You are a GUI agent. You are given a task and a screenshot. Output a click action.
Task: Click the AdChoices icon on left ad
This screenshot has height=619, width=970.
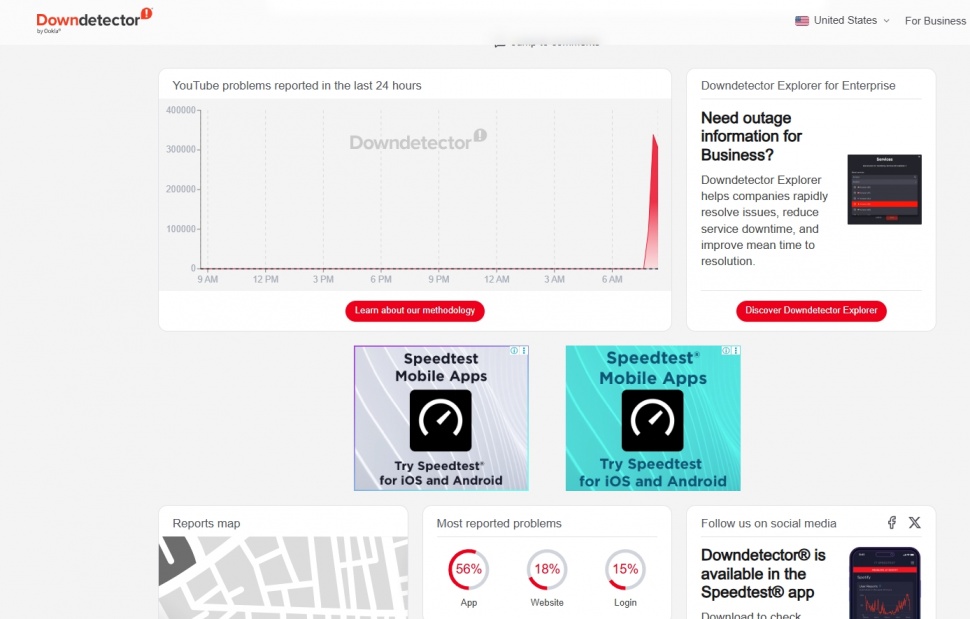coord(514,351)
